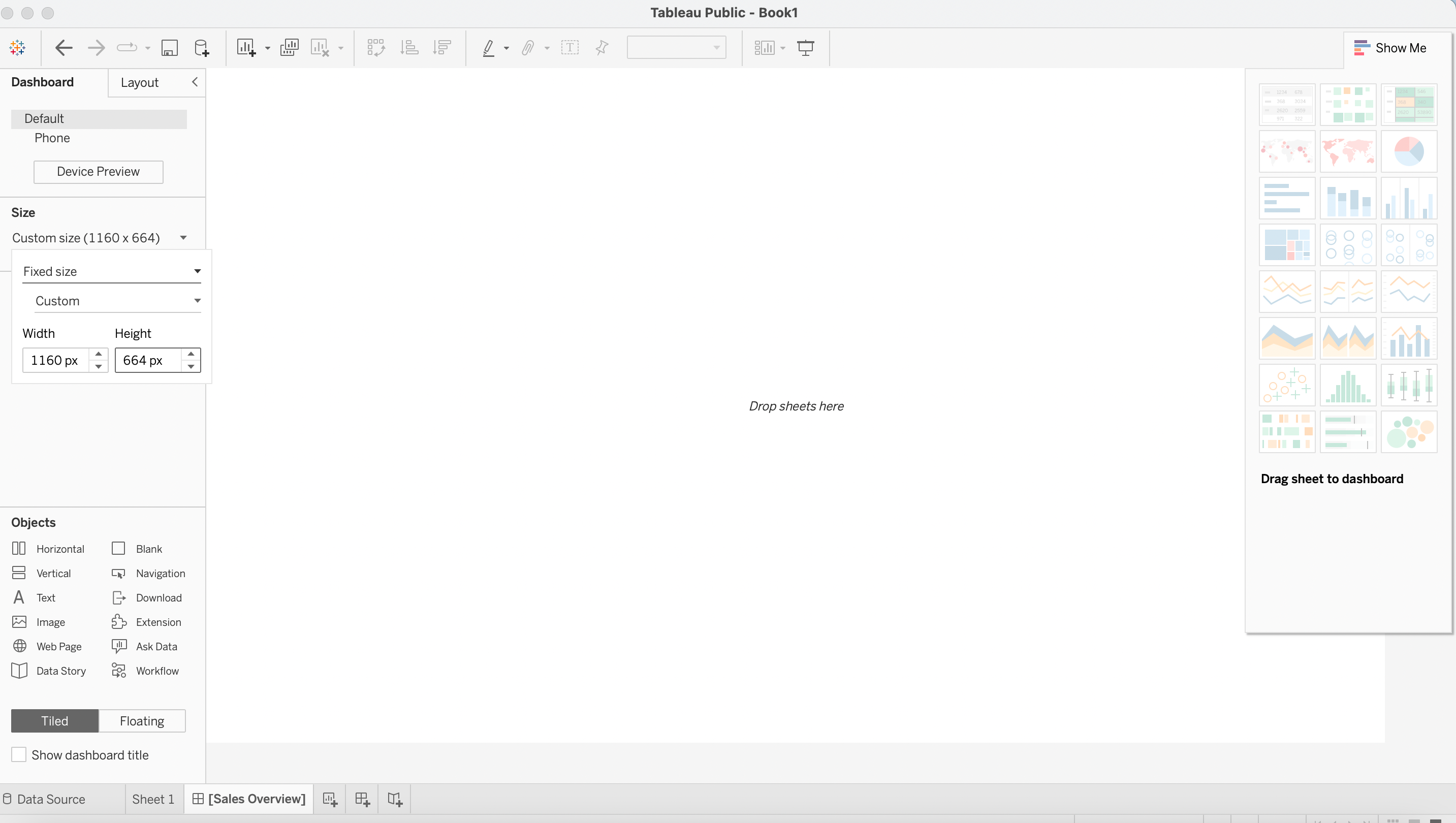This screenshot has height=823, width=1456.
Task: Click the Duplicate sheet icon
Action: click(289, 48)
